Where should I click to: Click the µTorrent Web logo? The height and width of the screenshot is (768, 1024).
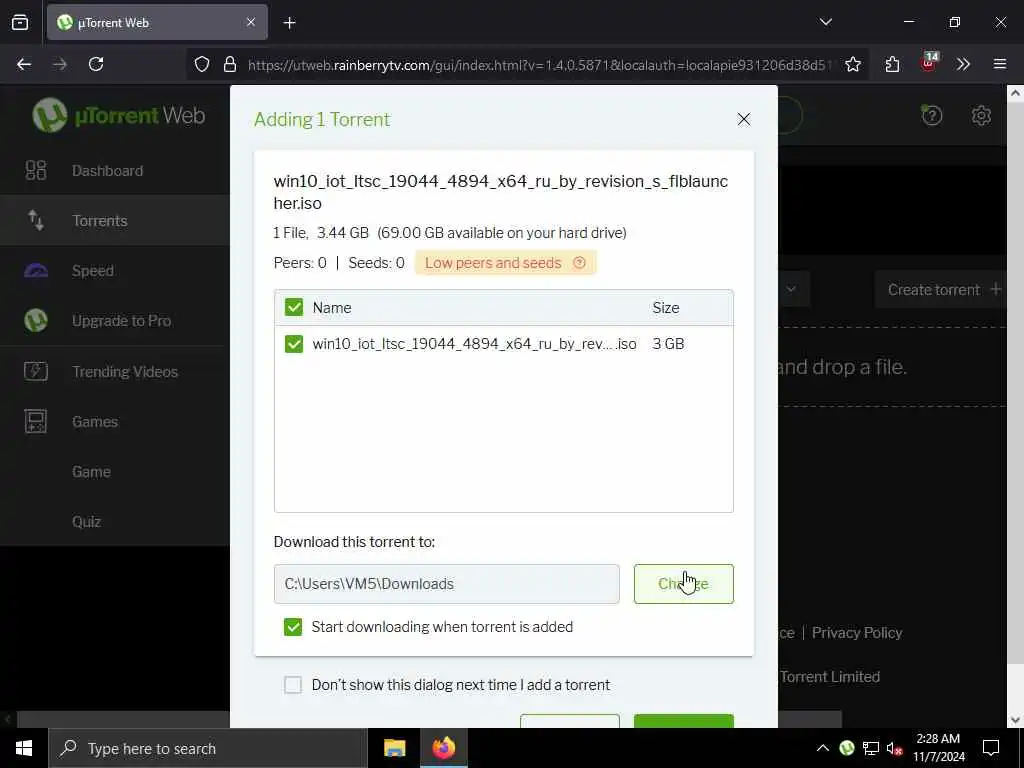(119, 115)
